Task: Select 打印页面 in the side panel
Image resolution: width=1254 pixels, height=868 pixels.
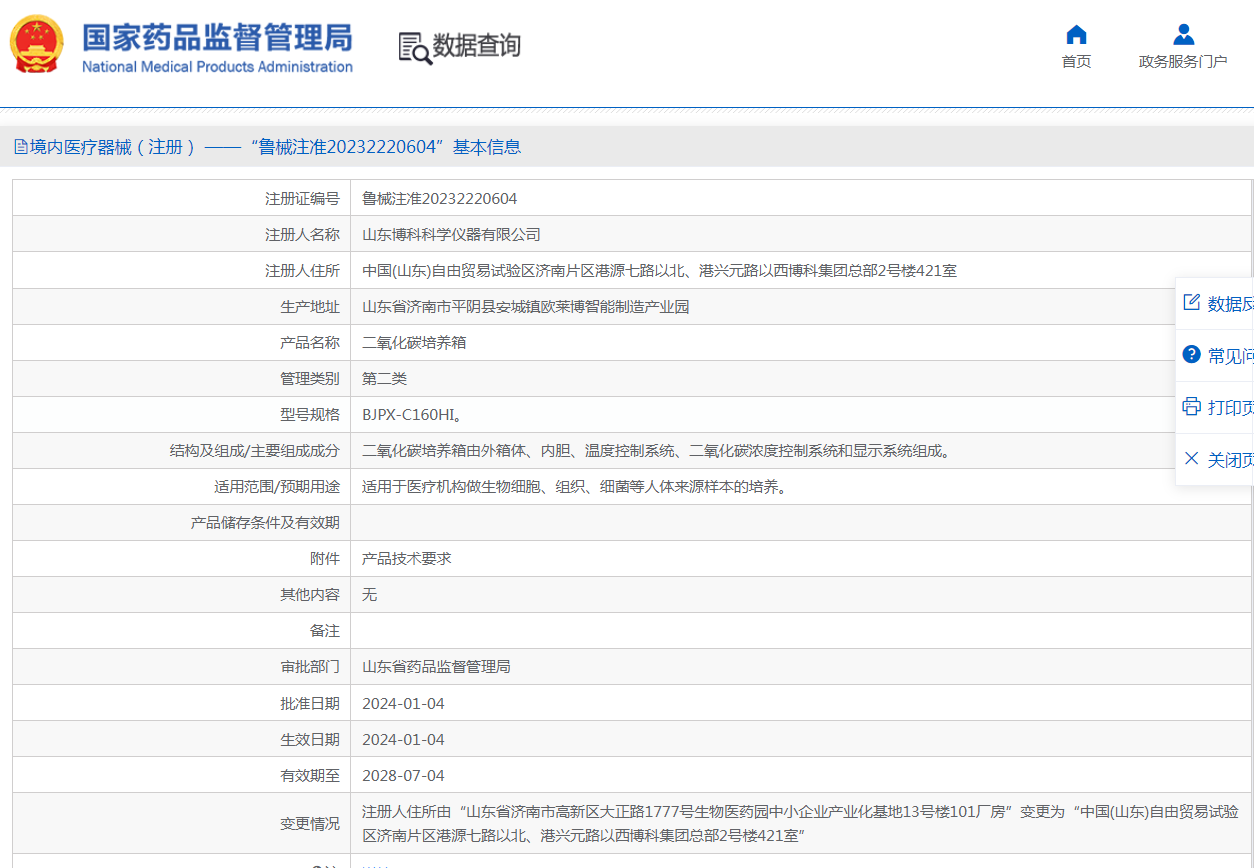Action: tap(1231, 408)
